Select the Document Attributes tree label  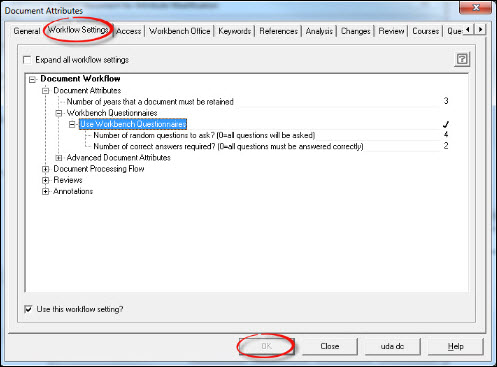87,91
